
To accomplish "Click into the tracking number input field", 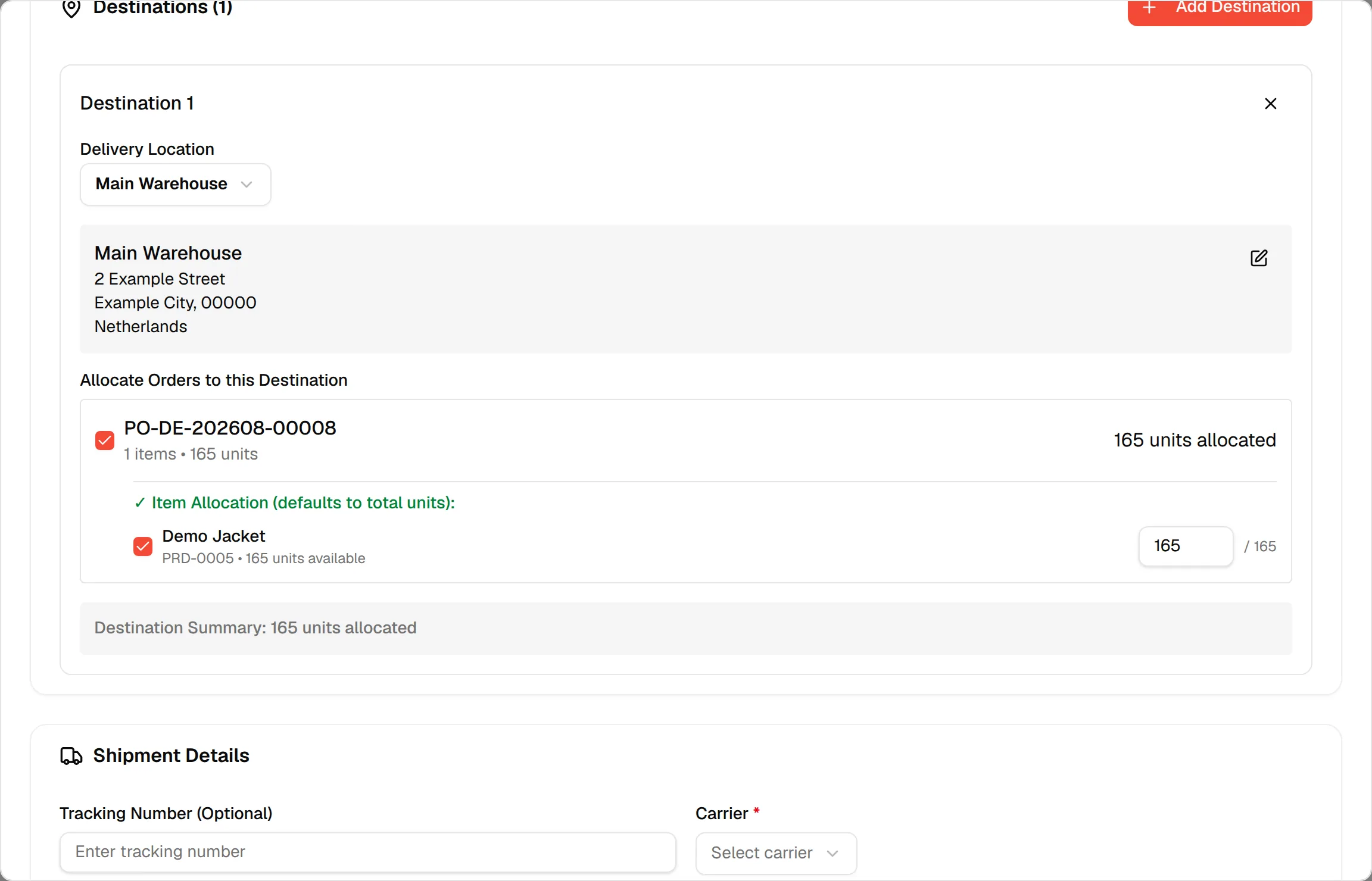I will [367, 852].
